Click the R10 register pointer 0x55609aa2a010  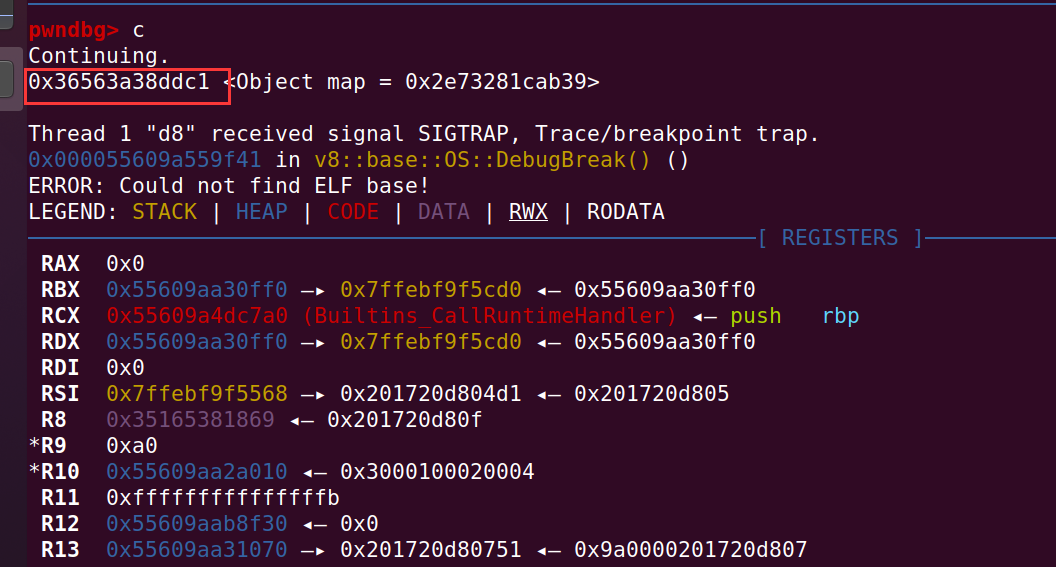(x=197, y=472)
